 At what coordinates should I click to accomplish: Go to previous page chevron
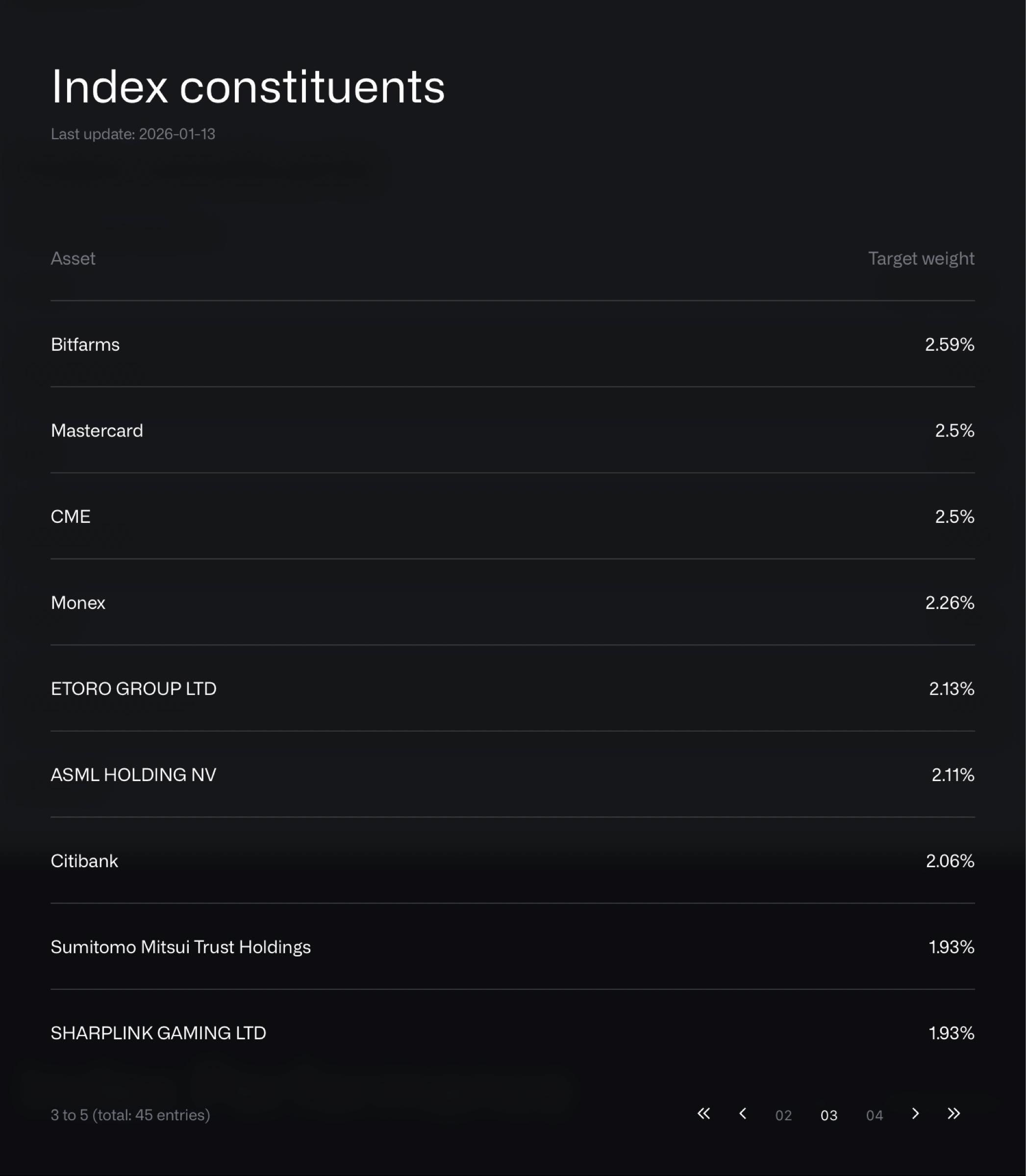point(743,1114)
